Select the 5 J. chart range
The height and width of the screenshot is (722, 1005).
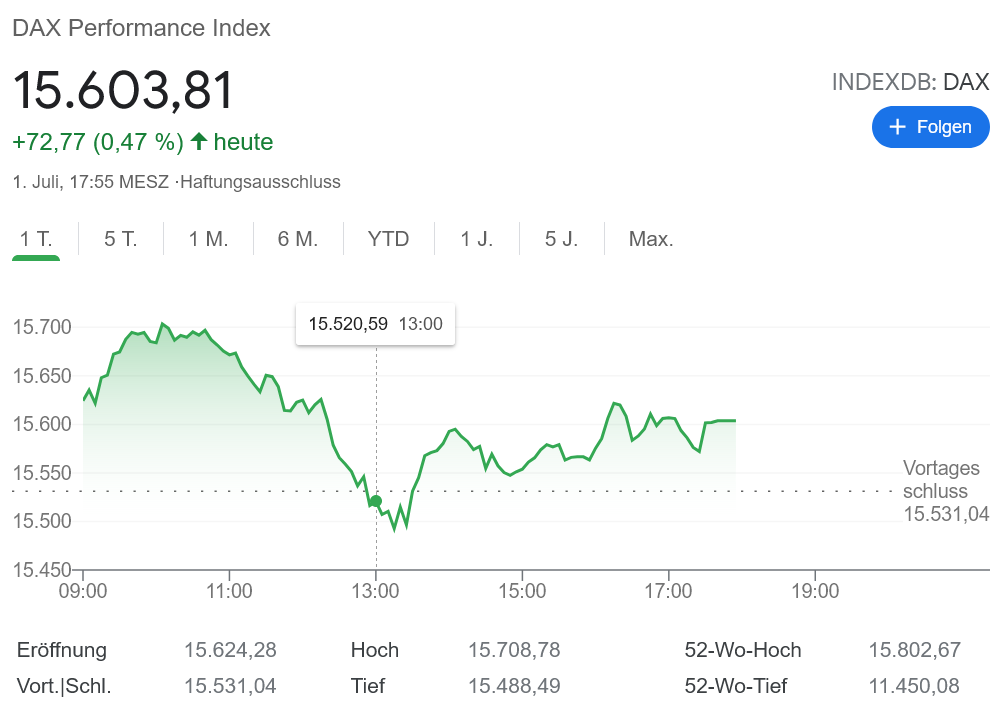(561, 239)
